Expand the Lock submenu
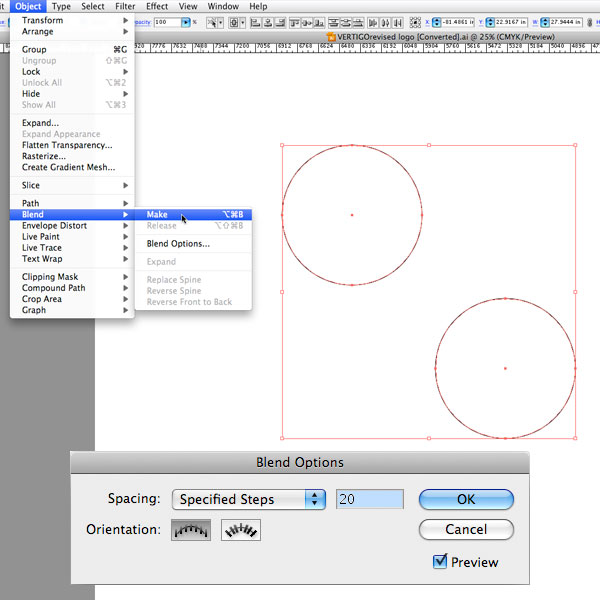Viewport: 600px width, 600px height. [x=72, y=72]
